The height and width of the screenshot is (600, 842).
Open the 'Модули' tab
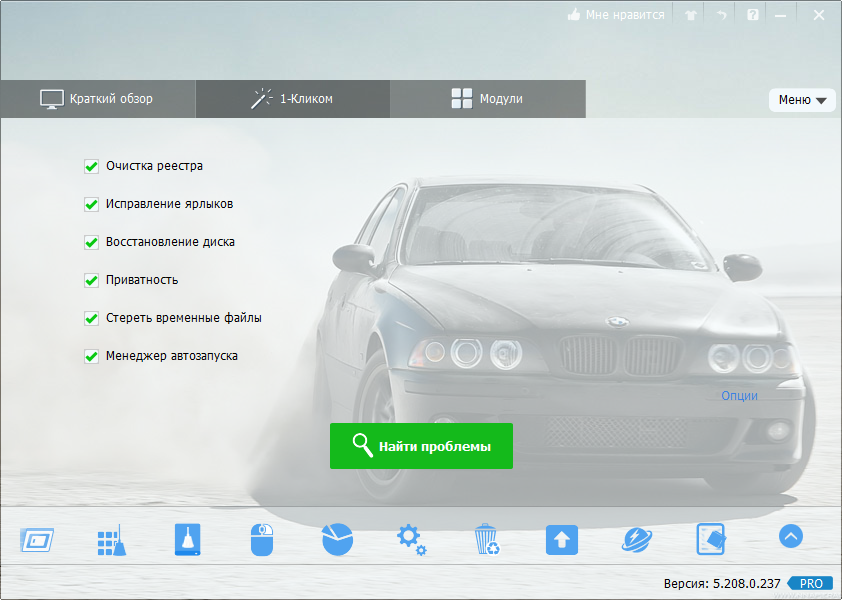(488, 99)
